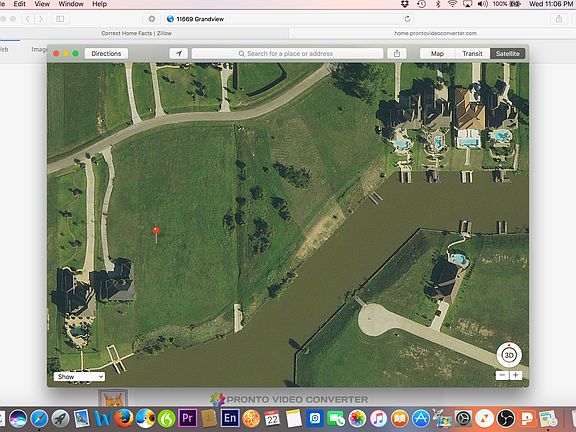The width and height of the screenshot is (576, 432).
Task: Click the battery status indicator
Action: (x=507, y=4)
